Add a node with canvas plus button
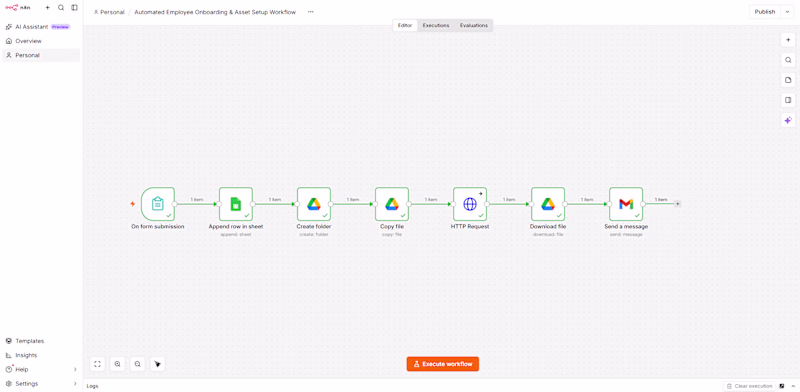 [x=788, y=40]
